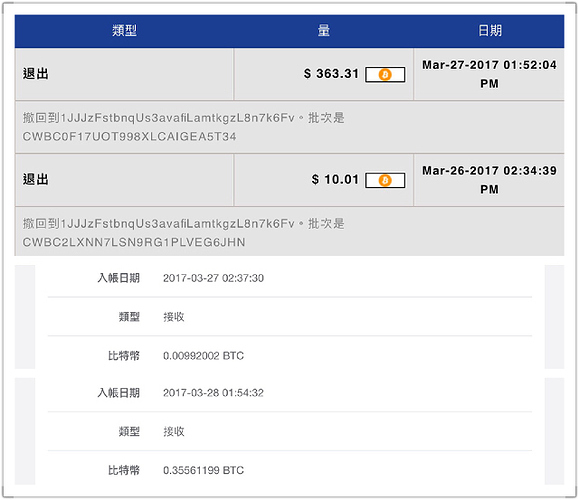Image resolution: width=578 pixels, height=500 pixels.
Task: Click the first 接收 type value
Action: 174,317
